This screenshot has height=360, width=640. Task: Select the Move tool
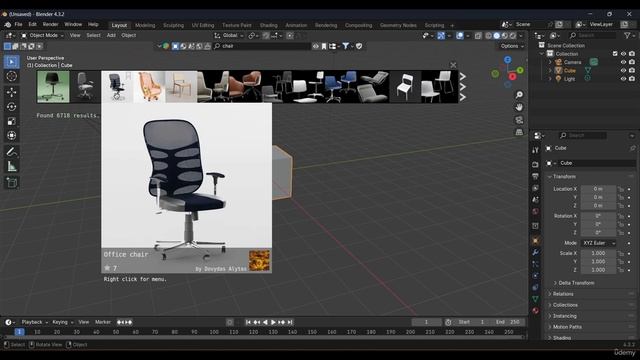(x=11, y=92)
